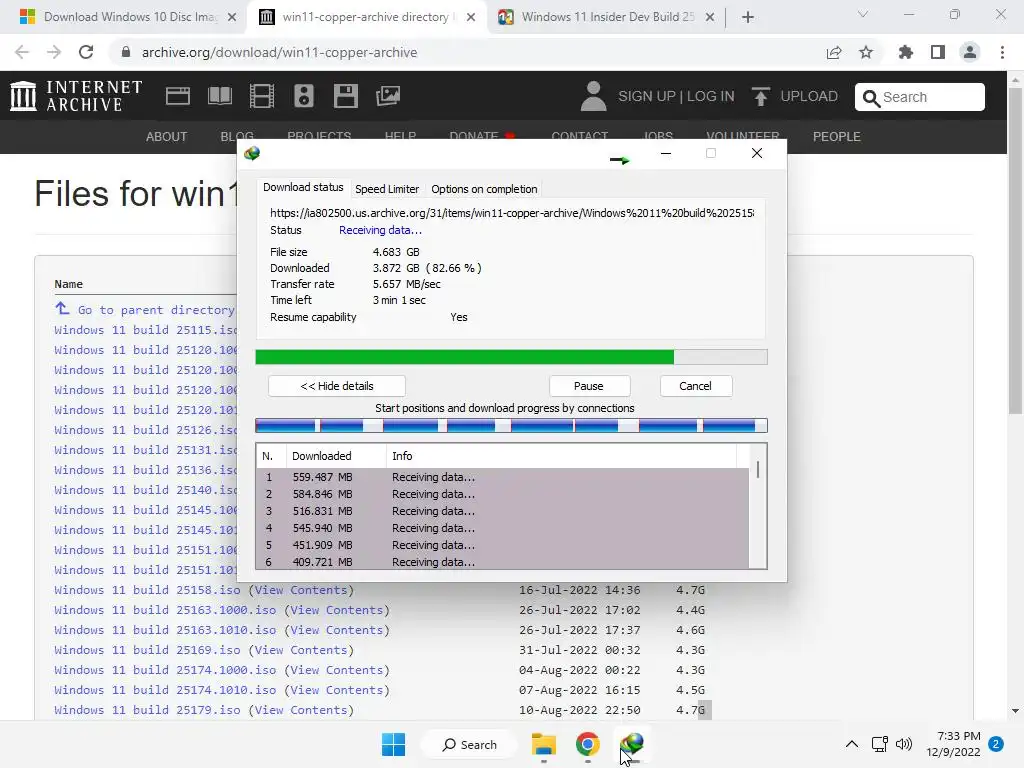This screenshot has width=1024, height=768.
Task: Open Chrome extensions puzzle icon
Action: tap(905, 52)
